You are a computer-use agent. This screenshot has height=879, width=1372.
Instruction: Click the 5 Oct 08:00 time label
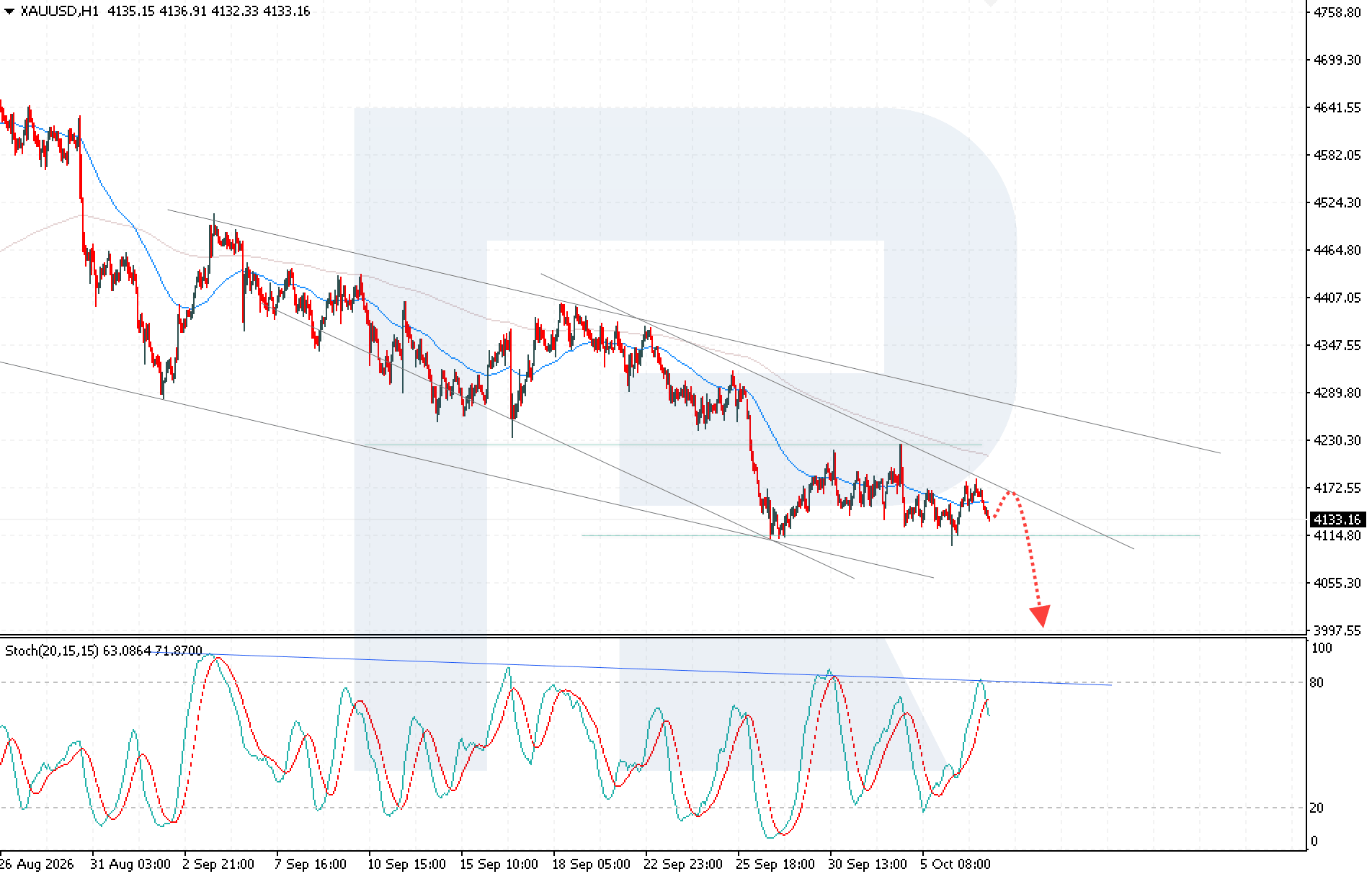955,864
